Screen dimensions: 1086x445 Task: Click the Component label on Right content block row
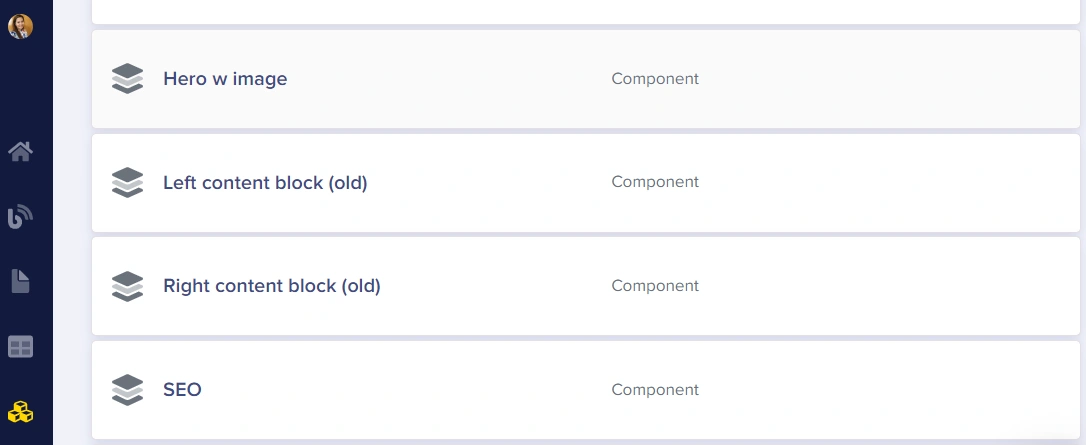655,286
